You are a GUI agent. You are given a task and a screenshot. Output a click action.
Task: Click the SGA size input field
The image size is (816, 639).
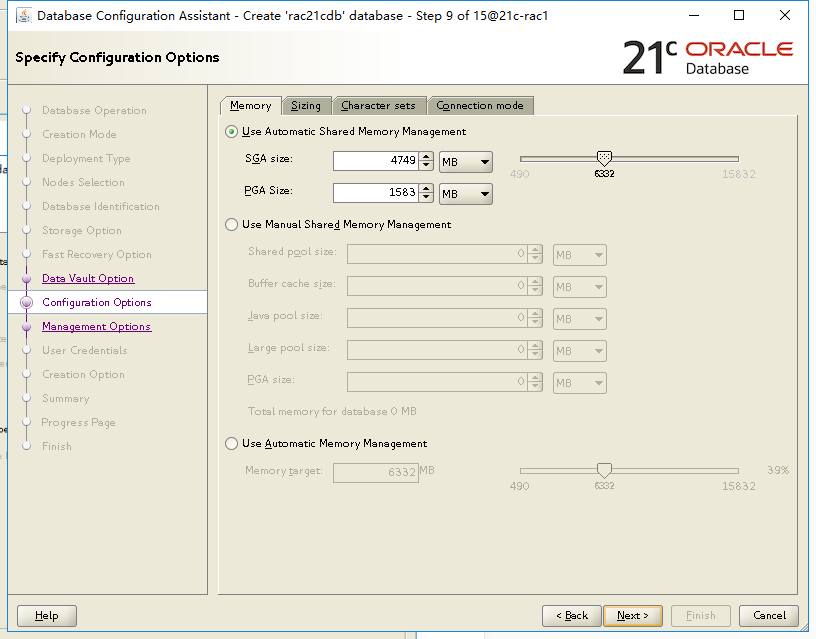376,161
